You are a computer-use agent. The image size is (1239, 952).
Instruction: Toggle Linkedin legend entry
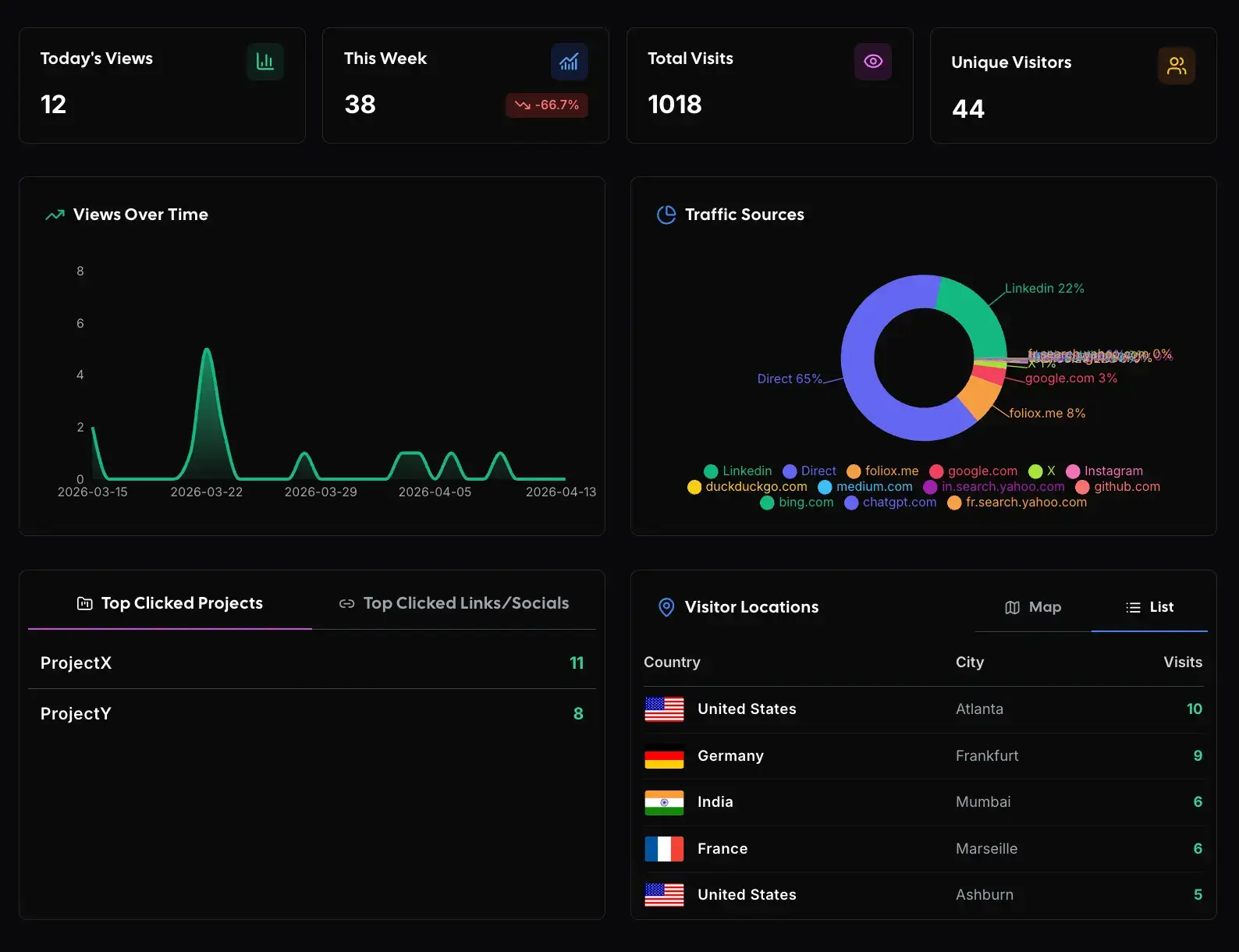(x=738, y=471)
